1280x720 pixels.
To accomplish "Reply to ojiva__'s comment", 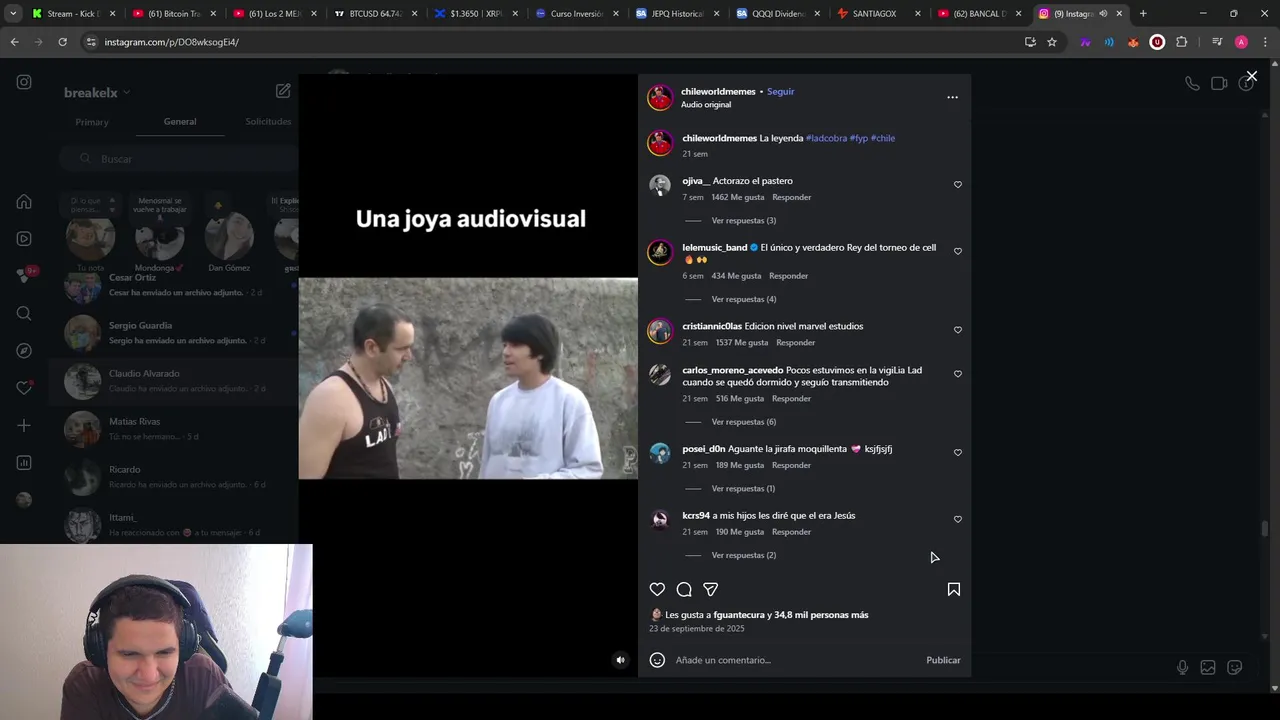I will point(791,197).
